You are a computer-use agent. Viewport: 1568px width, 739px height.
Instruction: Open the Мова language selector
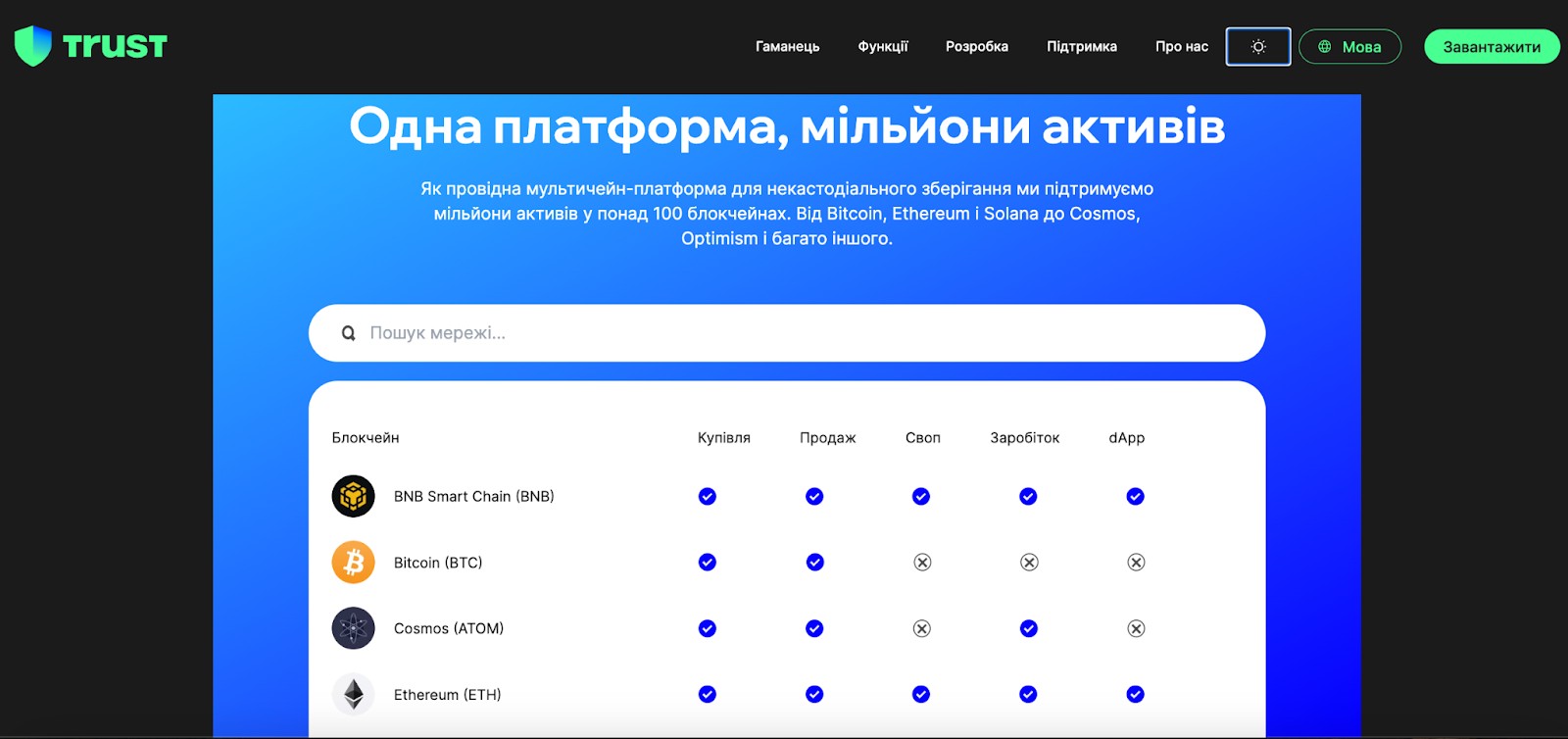1349,47
